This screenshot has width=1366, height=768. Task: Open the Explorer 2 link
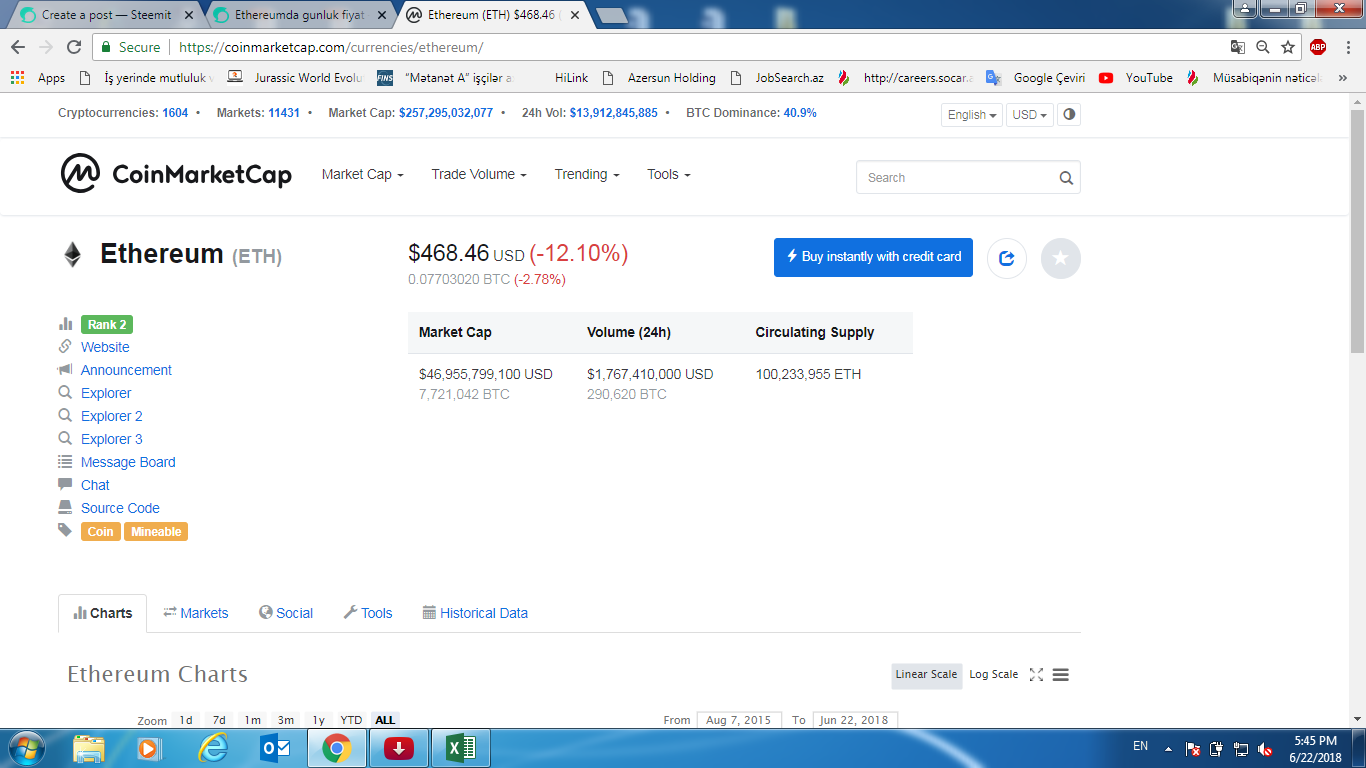111,416
